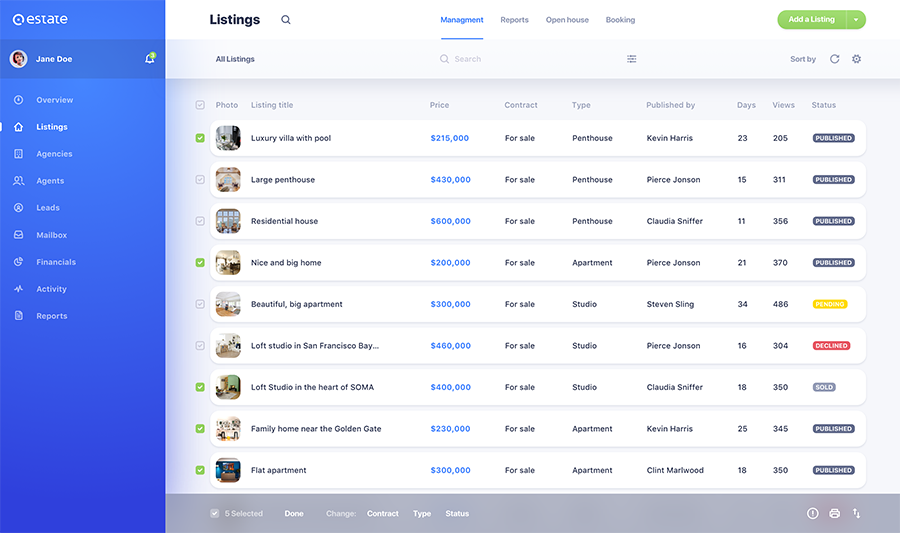Click the Price column header
The height and width of the screenshot is (533, 900).
(439, 105)
